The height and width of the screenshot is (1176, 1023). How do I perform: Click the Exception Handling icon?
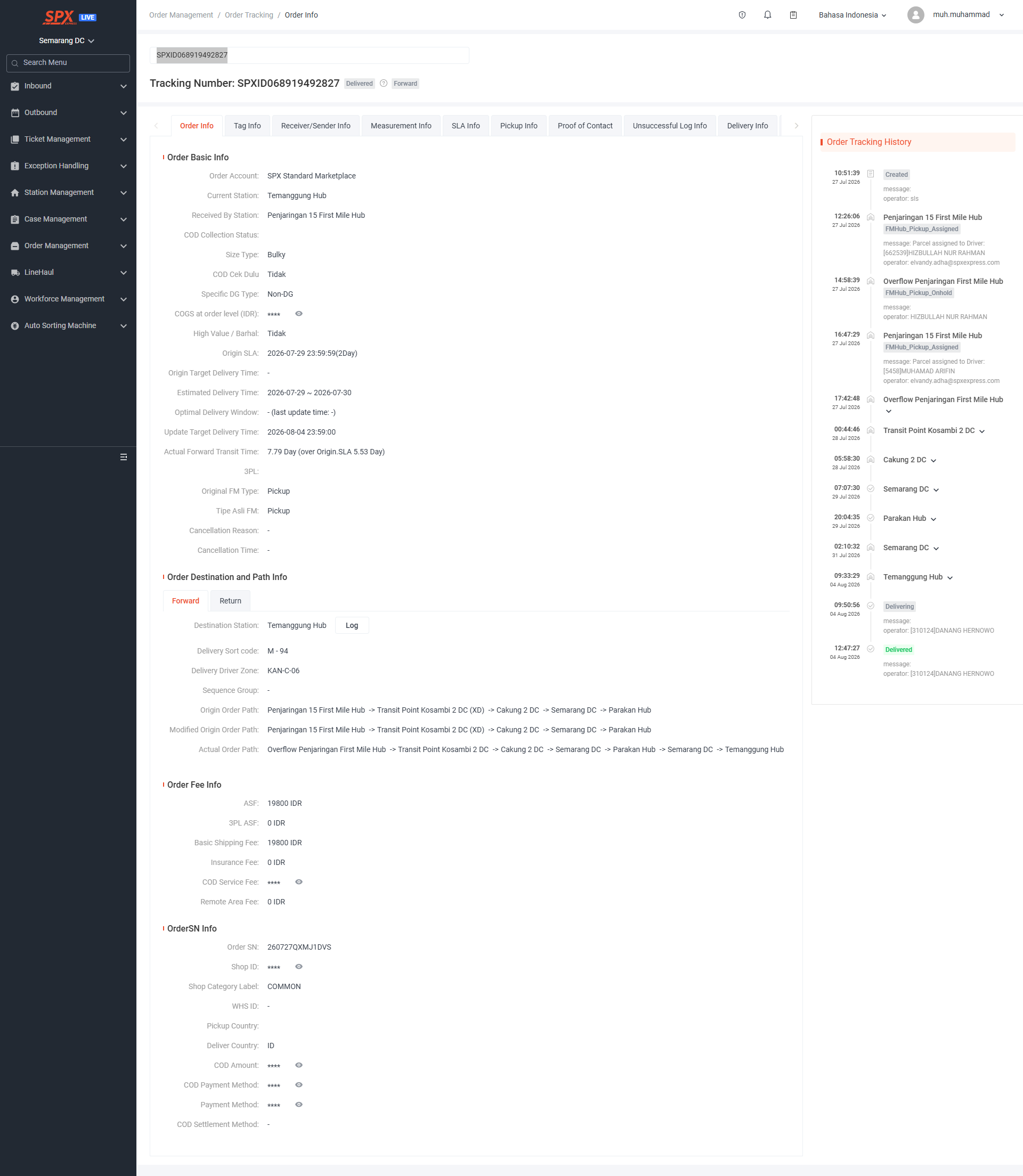tap(15, 166)
